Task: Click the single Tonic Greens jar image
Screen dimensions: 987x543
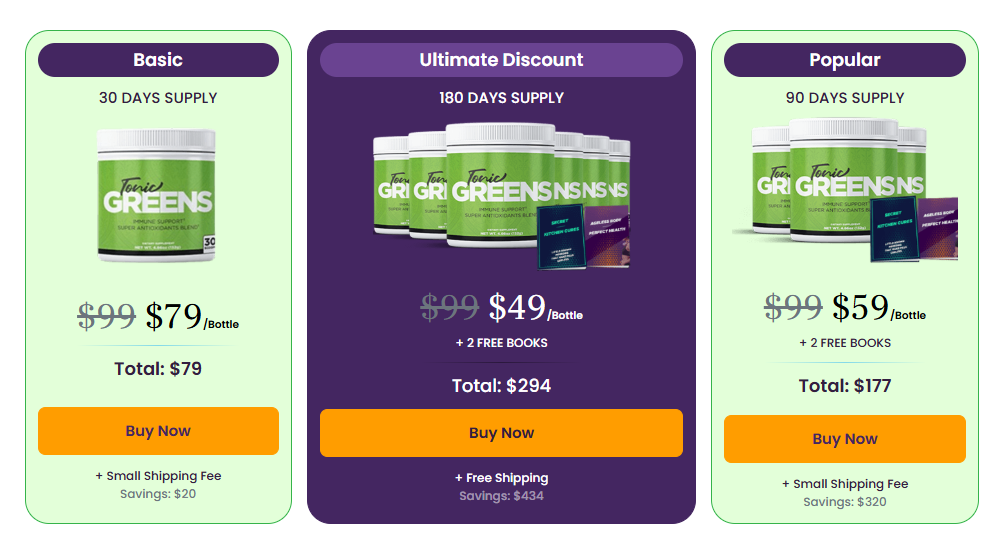Action: [157, 195]
